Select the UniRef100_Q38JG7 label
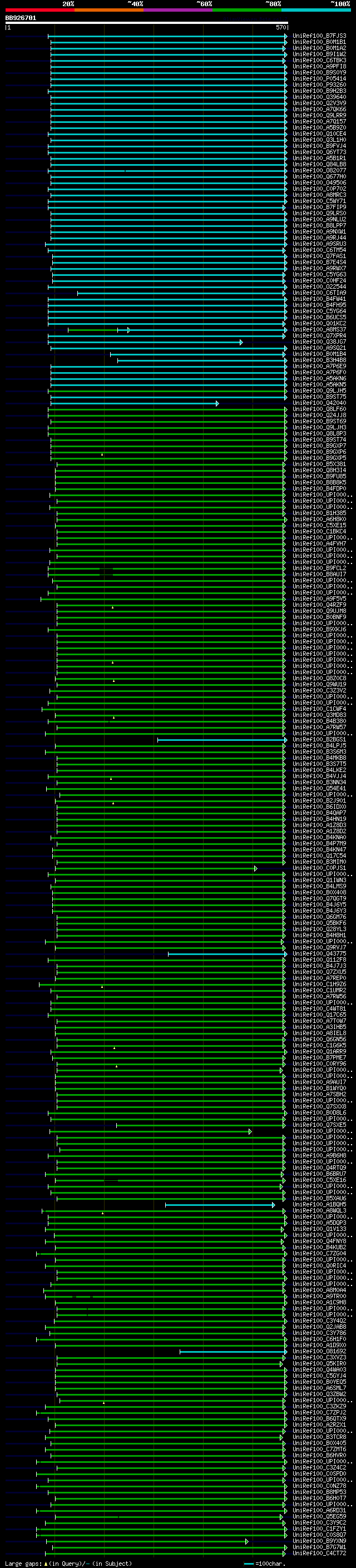Viewport: 356px width, 1568px height. [x=319, y=342]
